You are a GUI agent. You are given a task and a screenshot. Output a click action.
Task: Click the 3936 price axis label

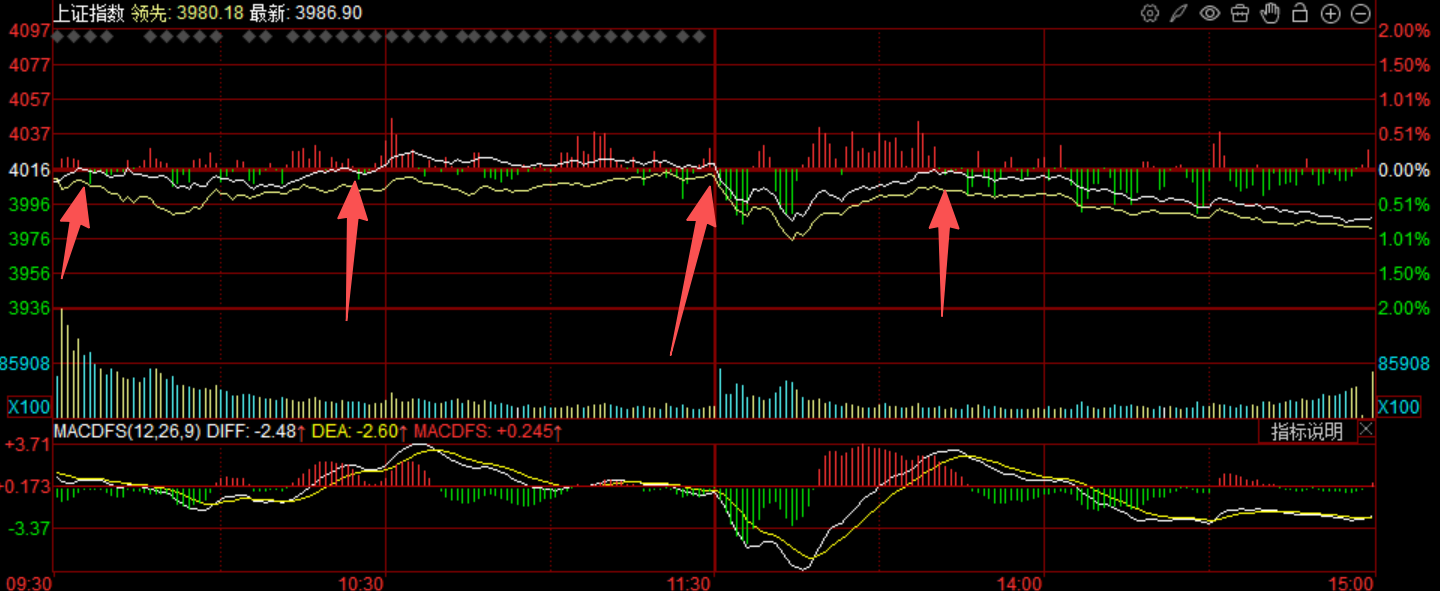pos(29,308)
